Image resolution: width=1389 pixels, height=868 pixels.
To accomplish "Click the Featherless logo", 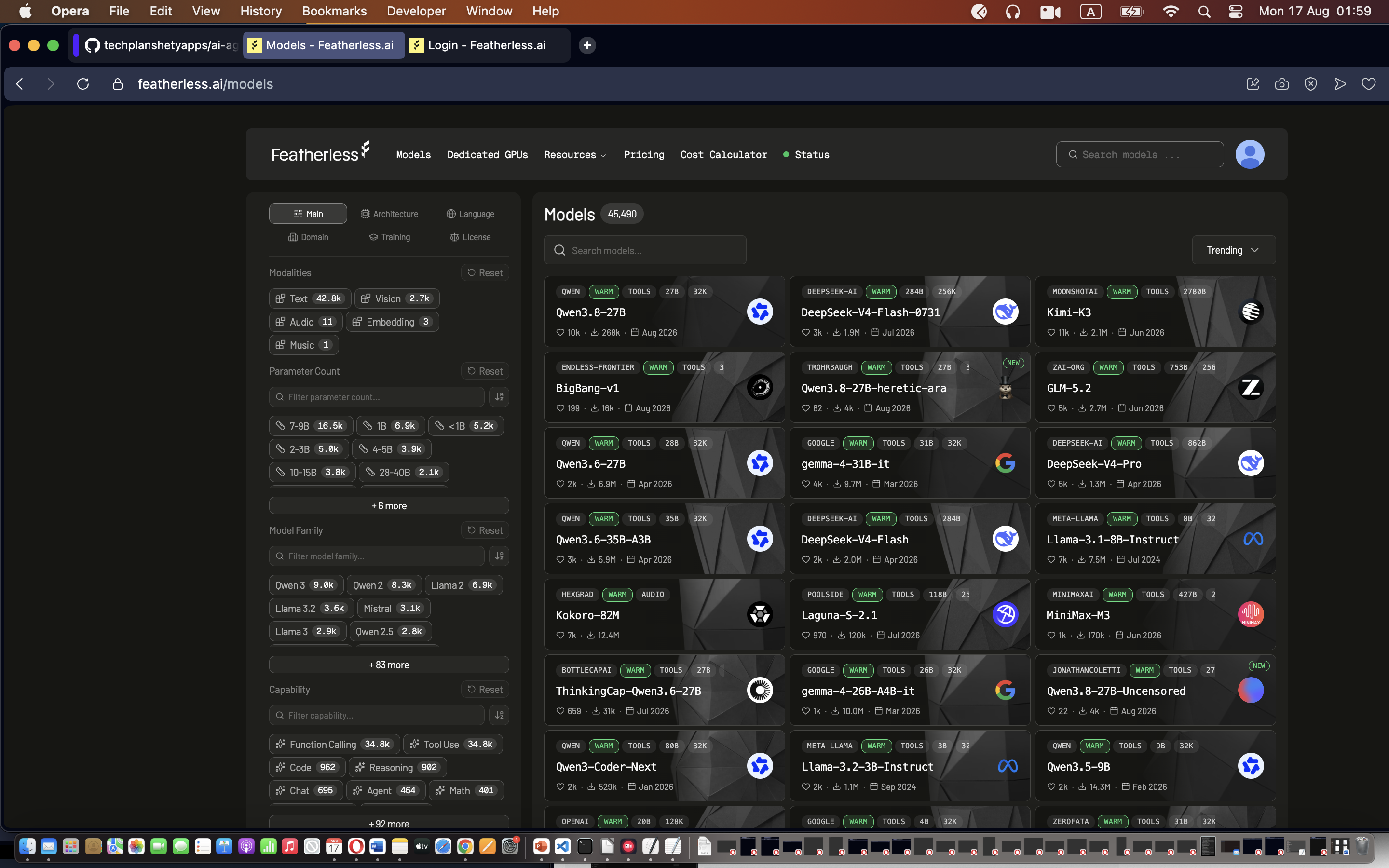I will click(x=320, y=153).
